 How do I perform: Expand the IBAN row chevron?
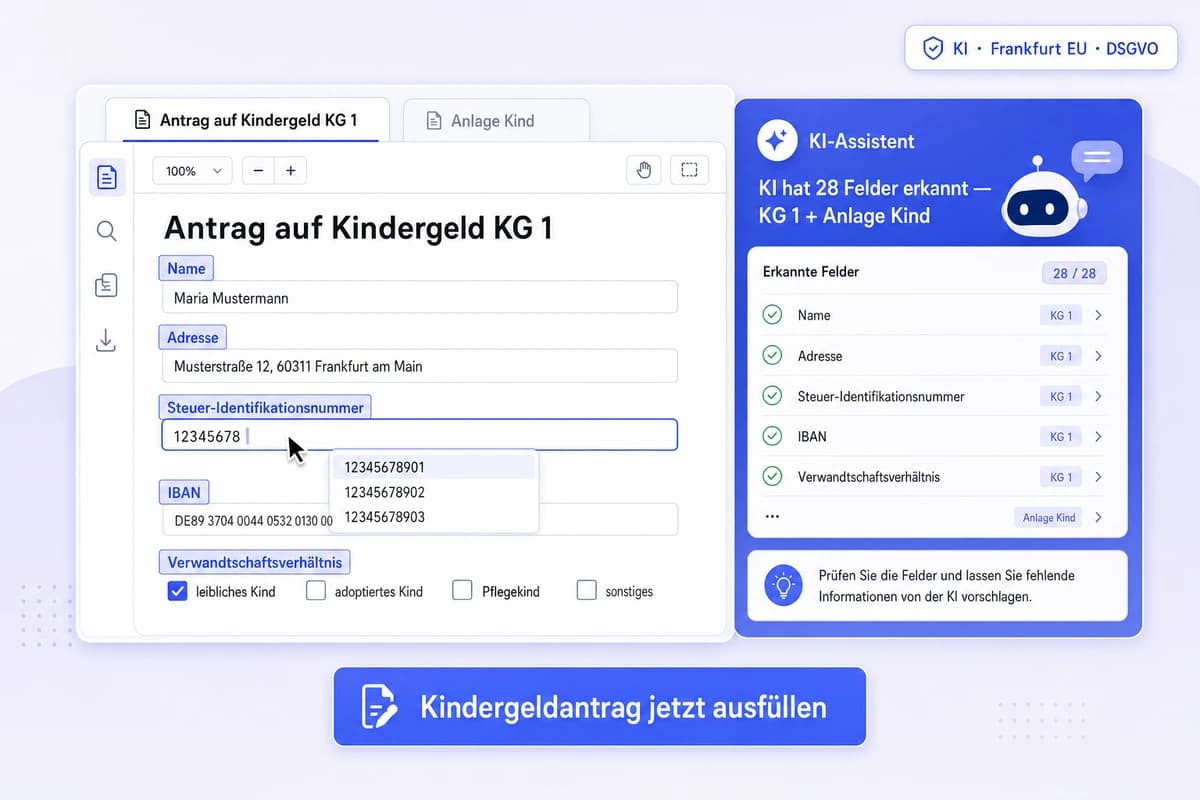click(x=1098, y=437)
